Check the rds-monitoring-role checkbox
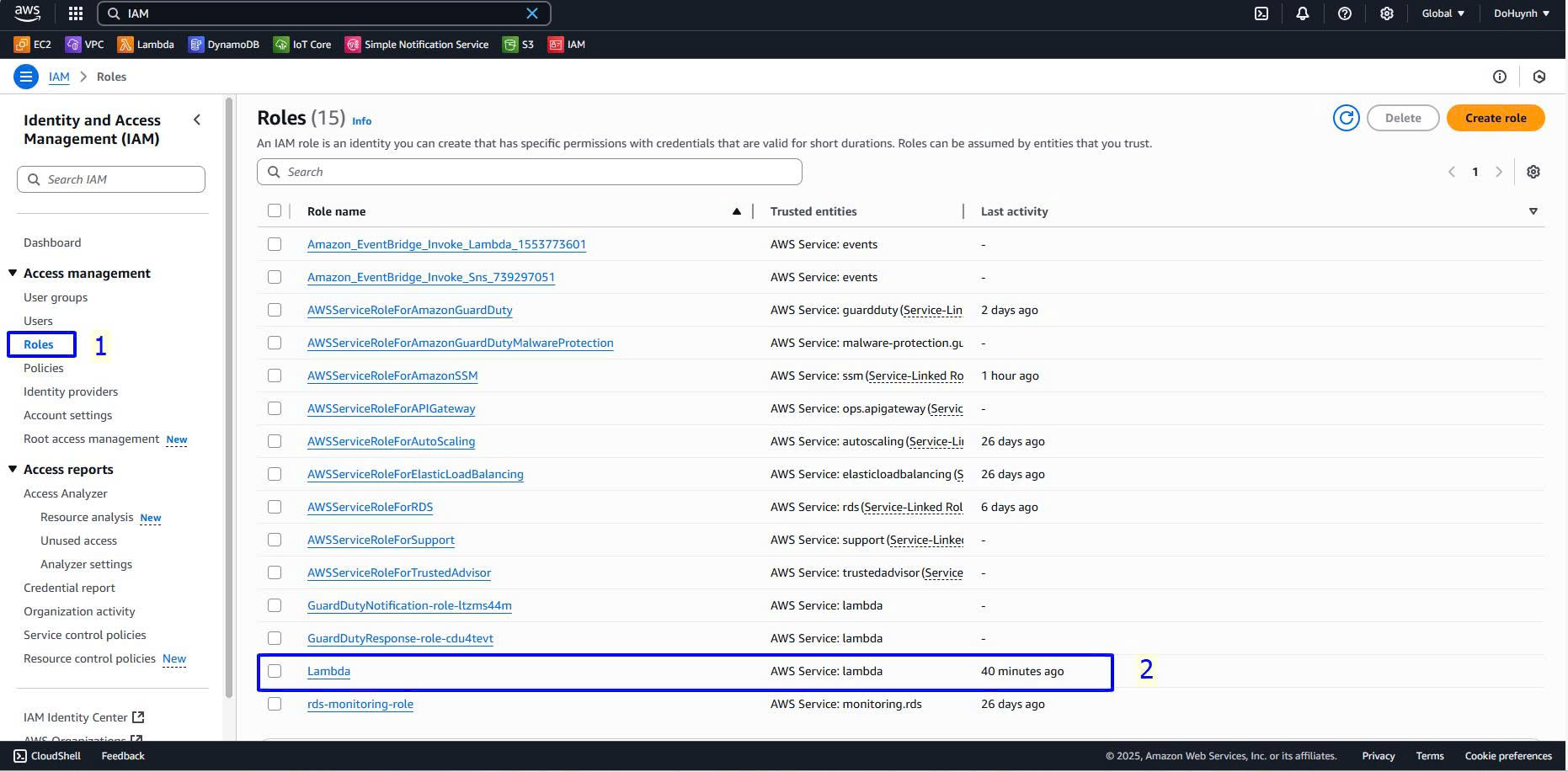This screenshot has height=772, width=1568. [275, 704]
